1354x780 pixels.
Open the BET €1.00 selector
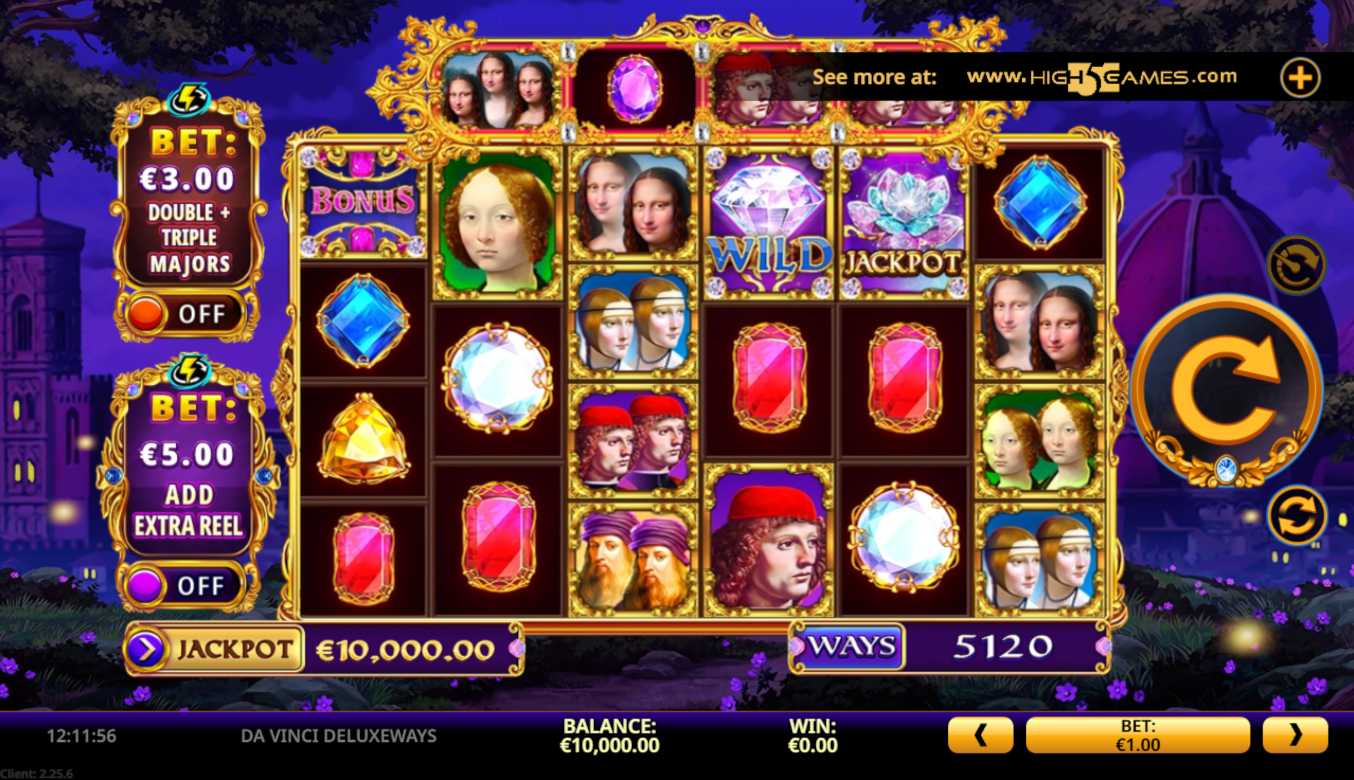point(1138,735)
